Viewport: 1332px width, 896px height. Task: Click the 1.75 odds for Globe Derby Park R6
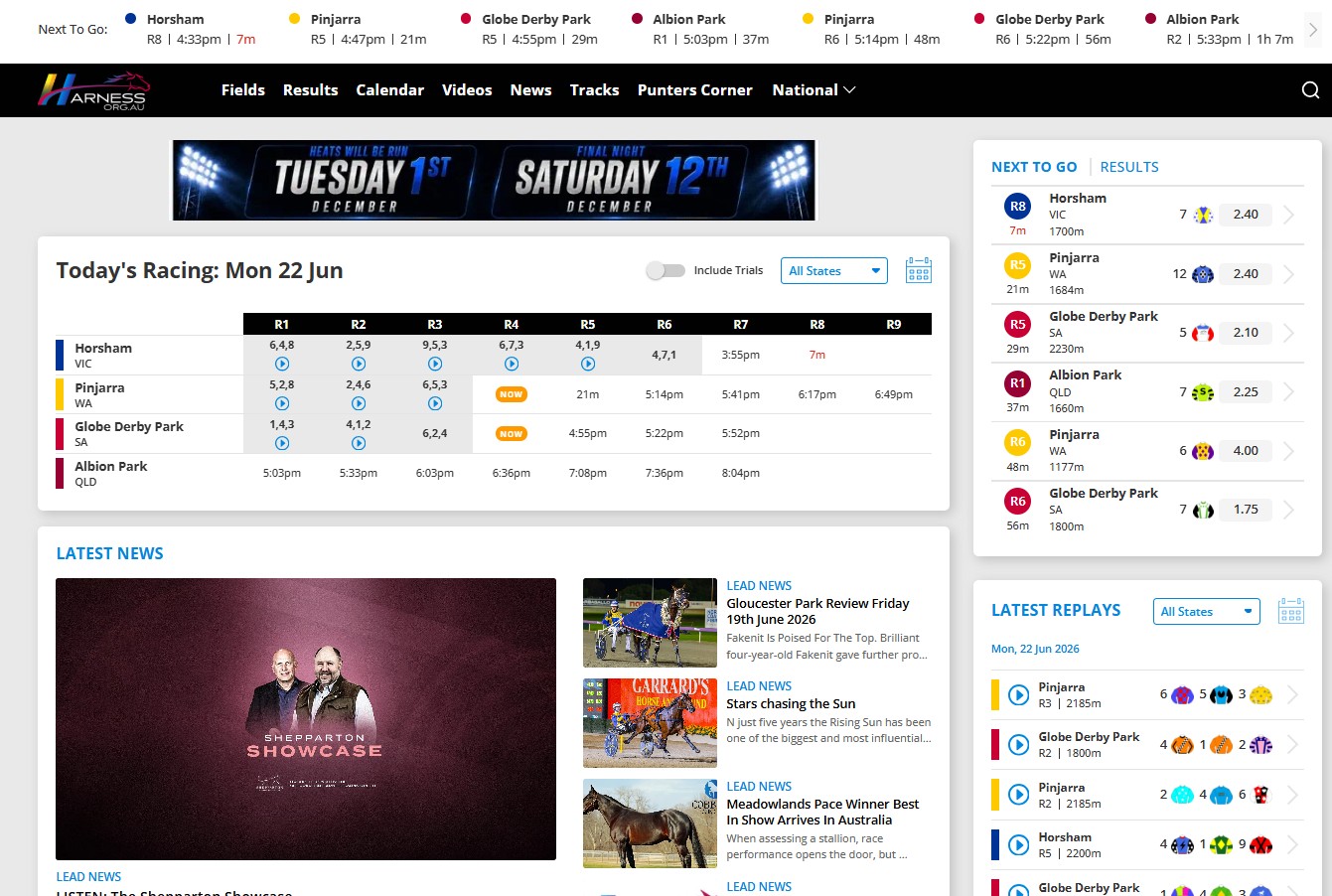tap(1246, 510)
